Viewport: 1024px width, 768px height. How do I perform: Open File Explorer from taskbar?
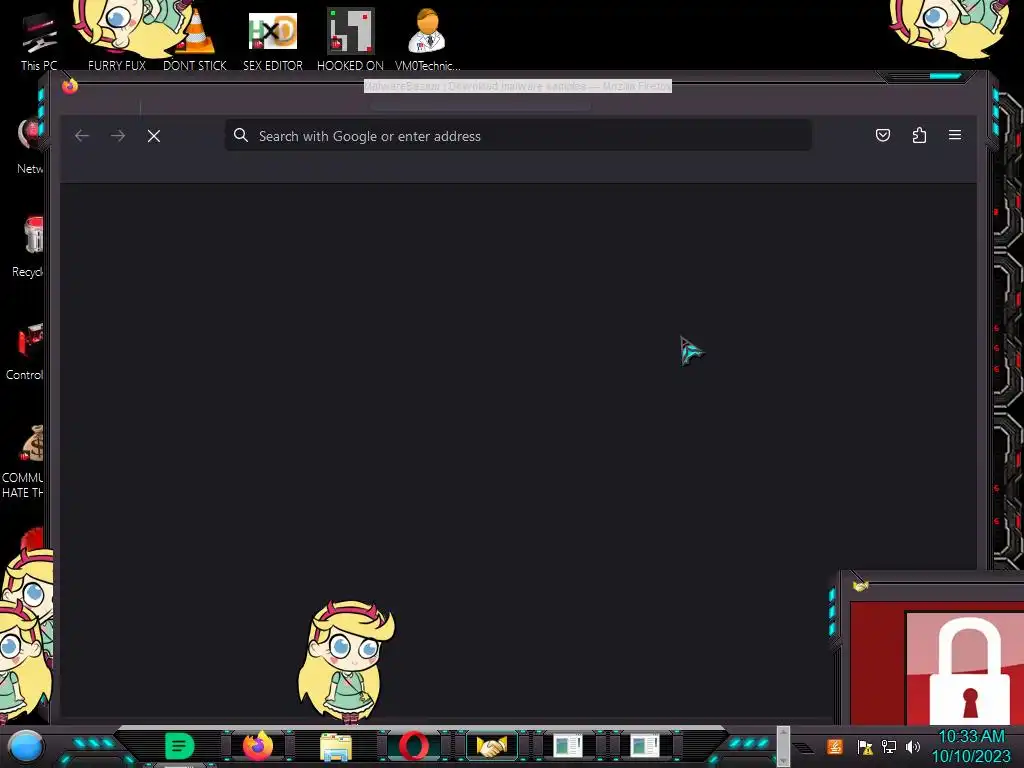(336, 746)
